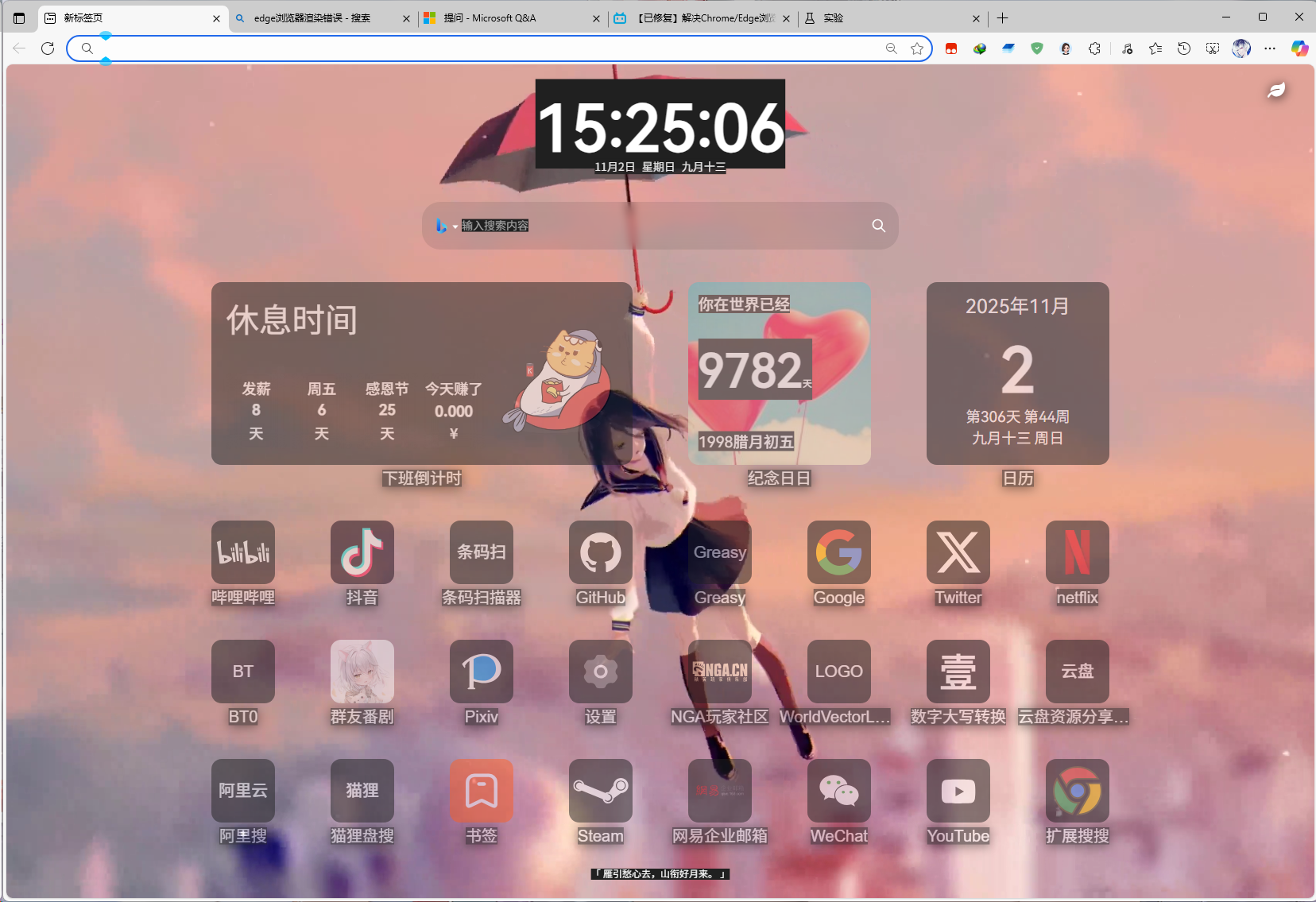Open the red Tampermonkey-style extension icon
Screen dimensions: 1316x902
point(951,48)
